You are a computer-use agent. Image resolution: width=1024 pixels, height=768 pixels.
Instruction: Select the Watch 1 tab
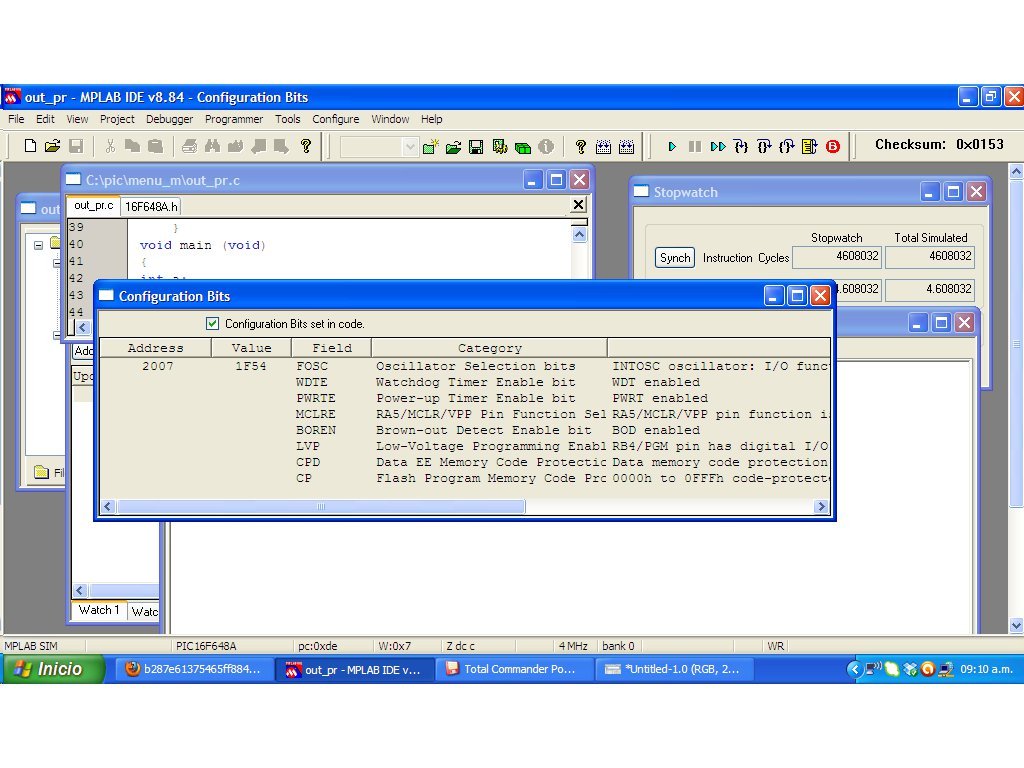(99, 610)
